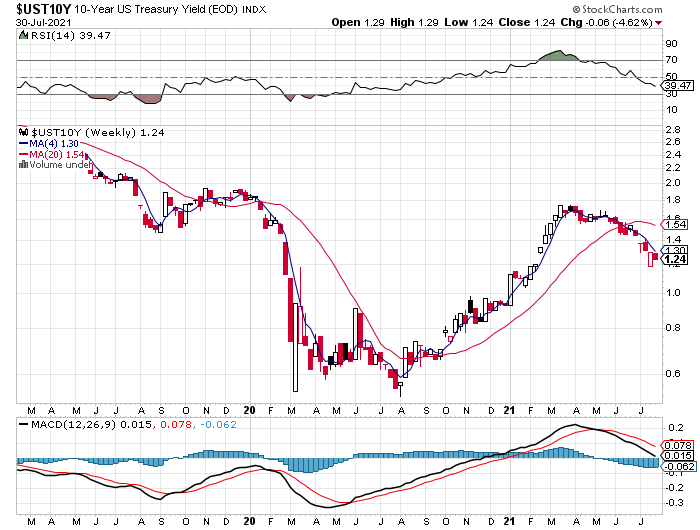
Task: Click the 1.30 MA(4) price tag
Action: pos(675,250)
